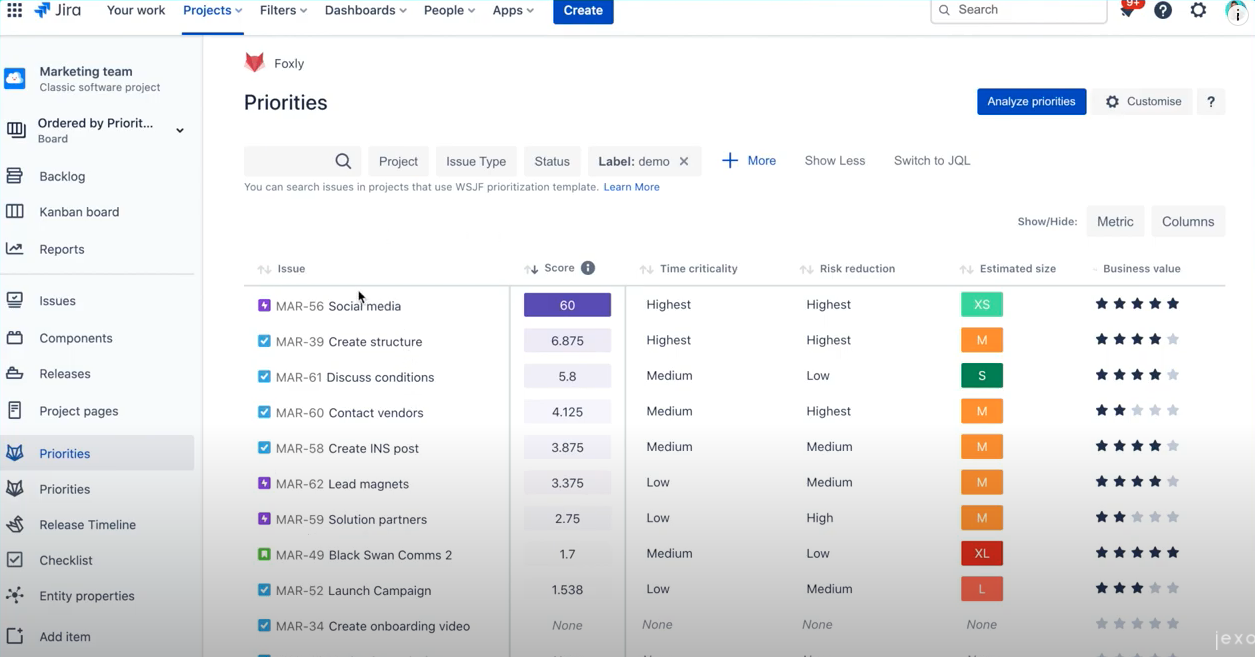This screenshot has height=657, width=1255.
Task: Open the board switcher under Ordered by Priority
Action: (x=179, y=130)
